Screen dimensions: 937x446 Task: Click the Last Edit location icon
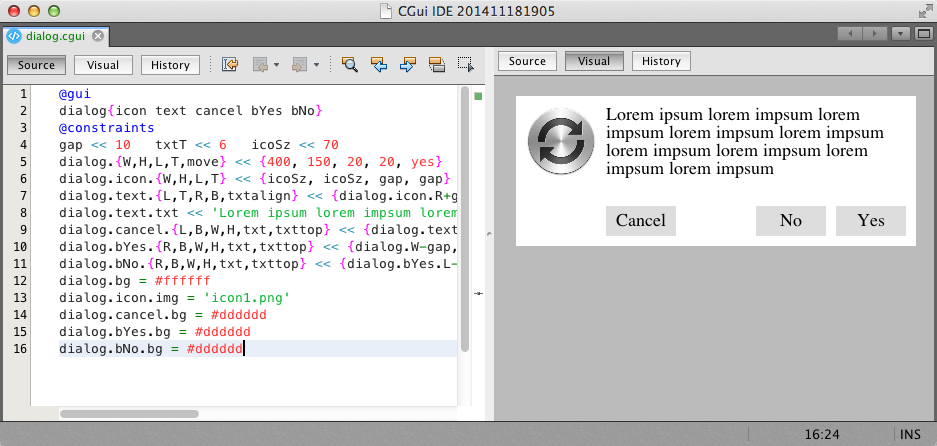click(x=230, y=65)
